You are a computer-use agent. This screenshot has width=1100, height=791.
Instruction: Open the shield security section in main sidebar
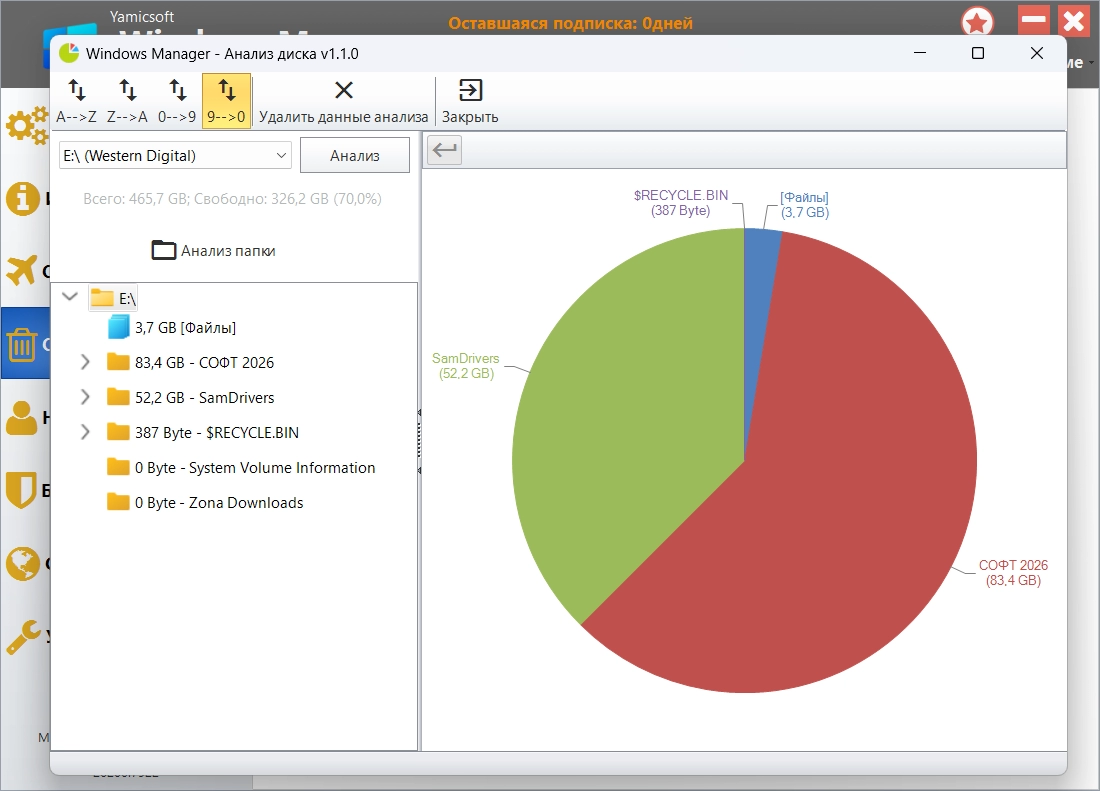coord(21,489)
